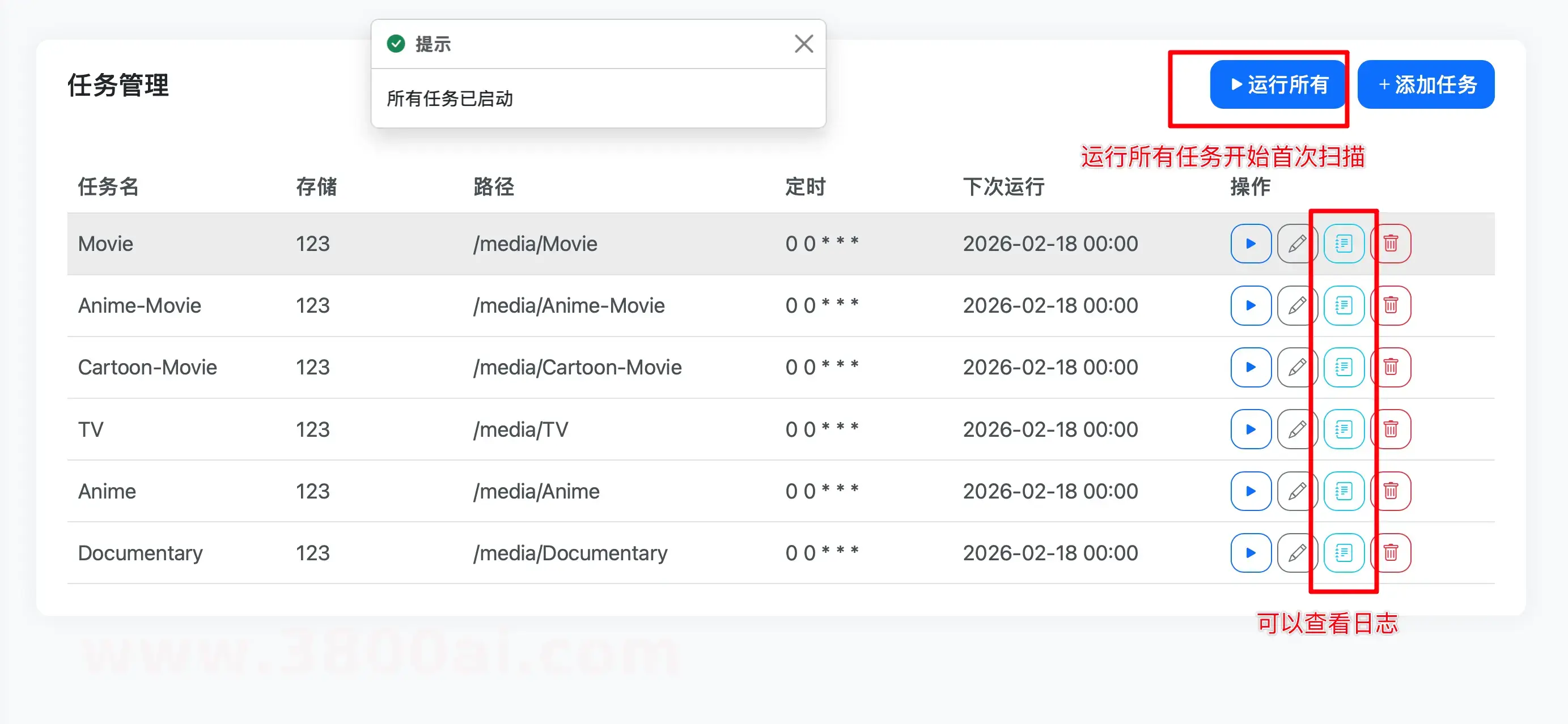Run the Anime task
The image size is (1568, 724).
[1250, 491]
